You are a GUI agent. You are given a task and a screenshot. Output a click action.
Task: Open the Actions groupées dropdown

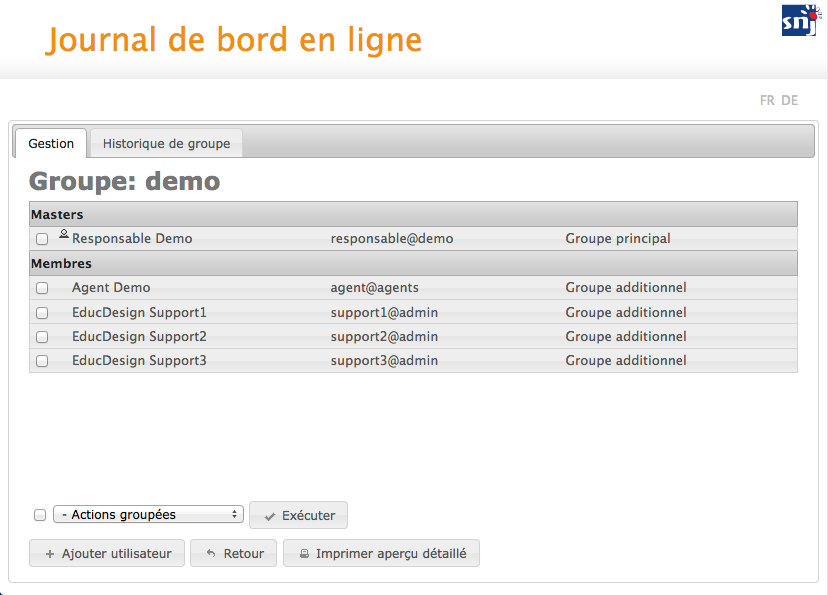tap(148, 514)
